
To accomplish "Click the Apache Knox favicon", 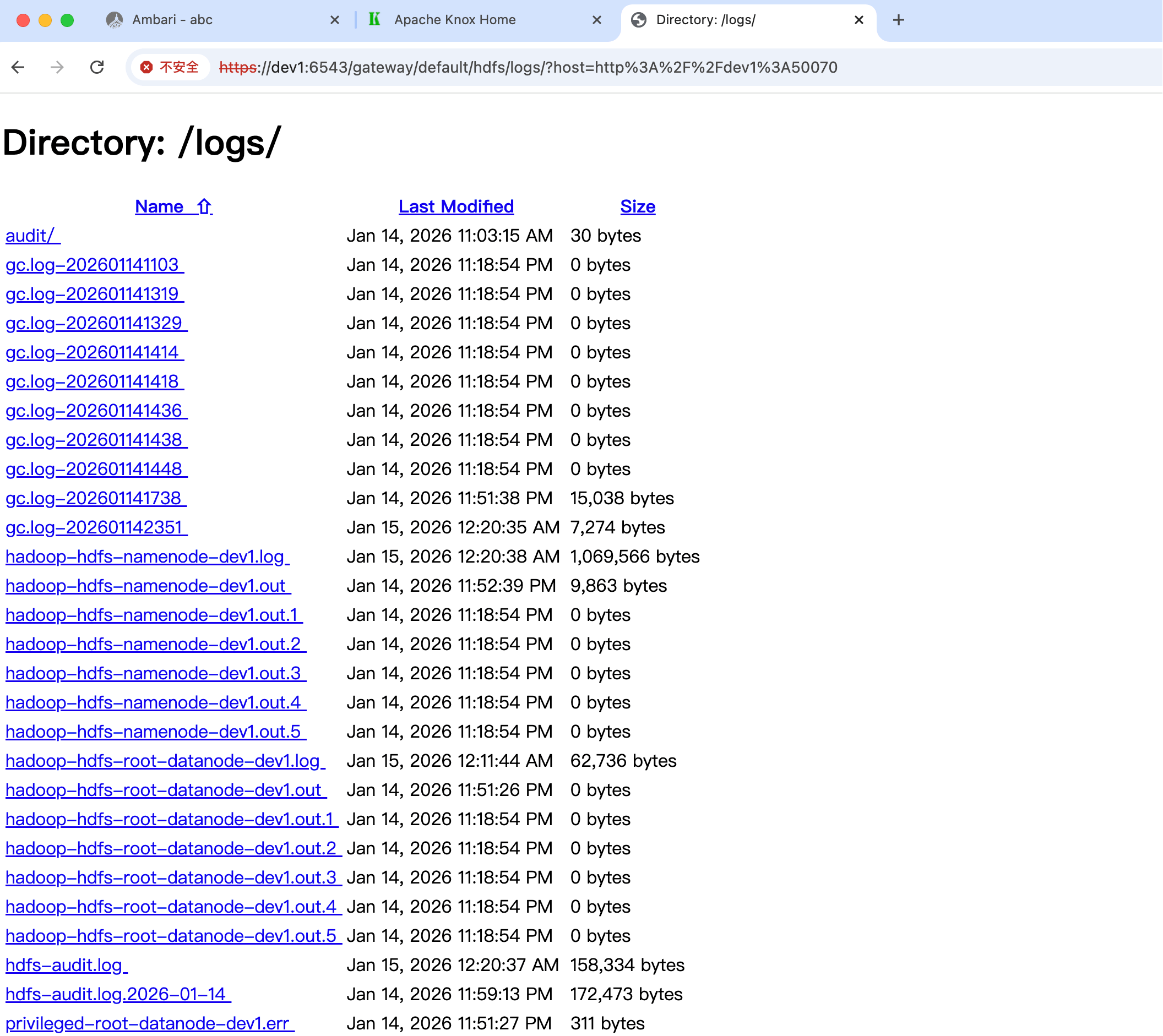I will pyautogui.click(x=374, y=19).
